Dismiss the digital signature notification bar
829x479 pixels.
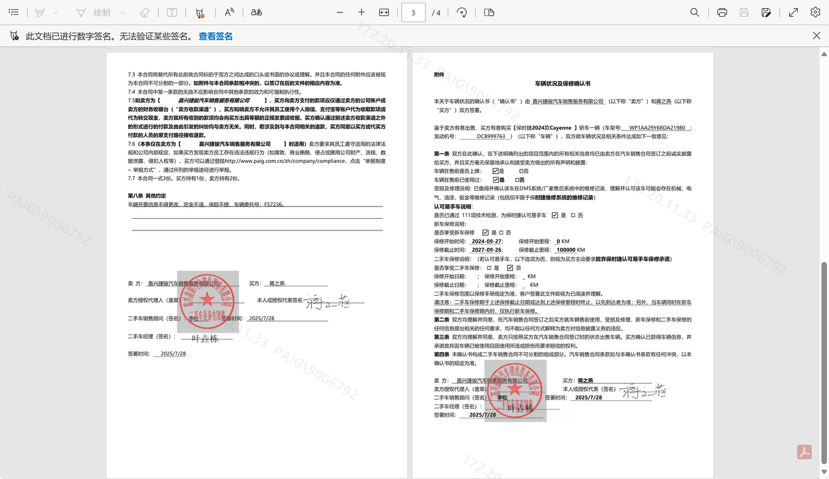point(816,36)
